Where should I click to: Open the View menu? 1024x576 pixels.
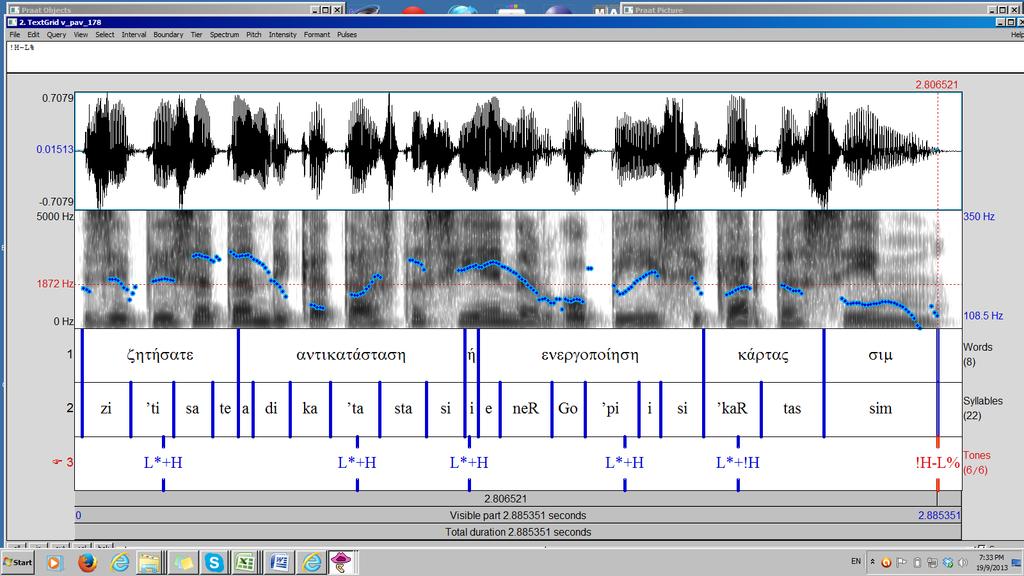(x=80, y=35)
